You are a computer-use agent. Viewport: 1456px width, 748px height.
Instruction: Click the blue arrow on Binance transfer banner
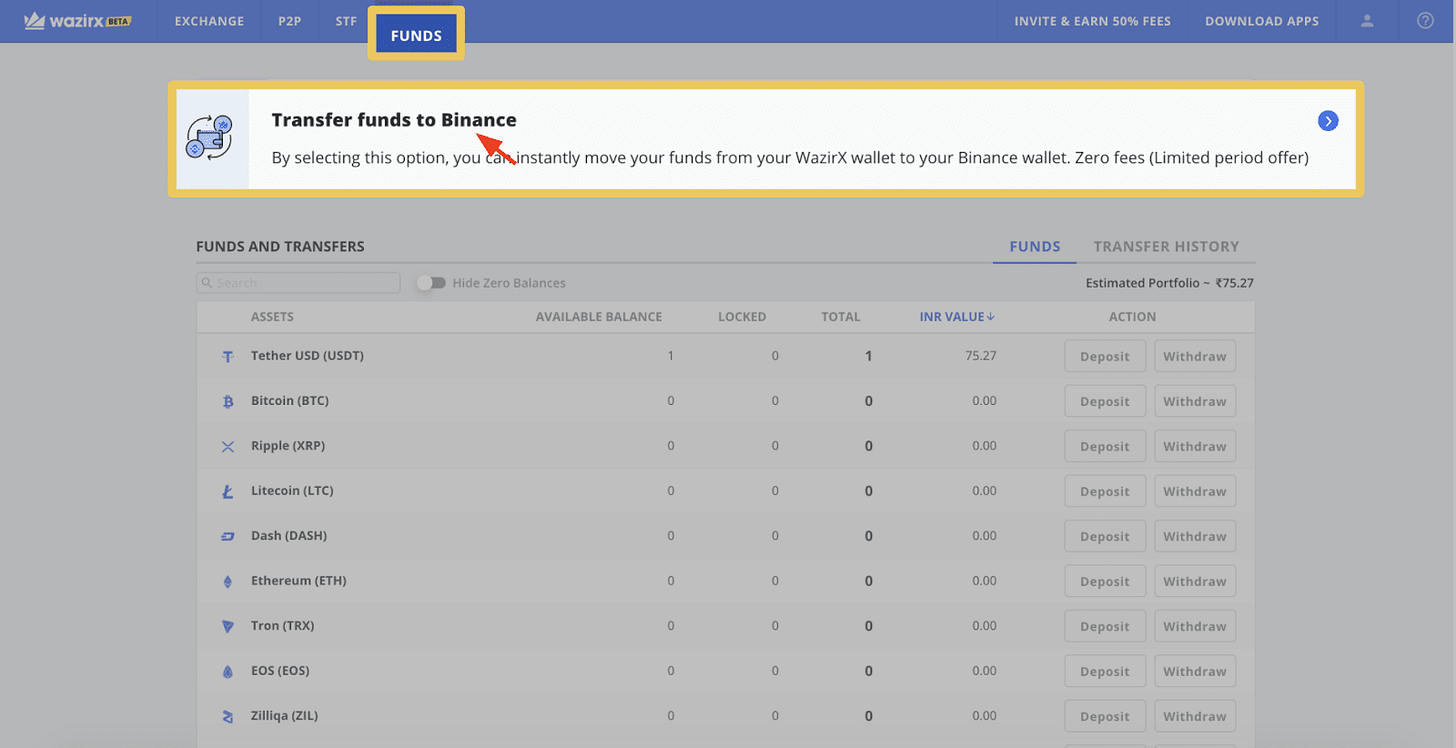pos(1328,121)
